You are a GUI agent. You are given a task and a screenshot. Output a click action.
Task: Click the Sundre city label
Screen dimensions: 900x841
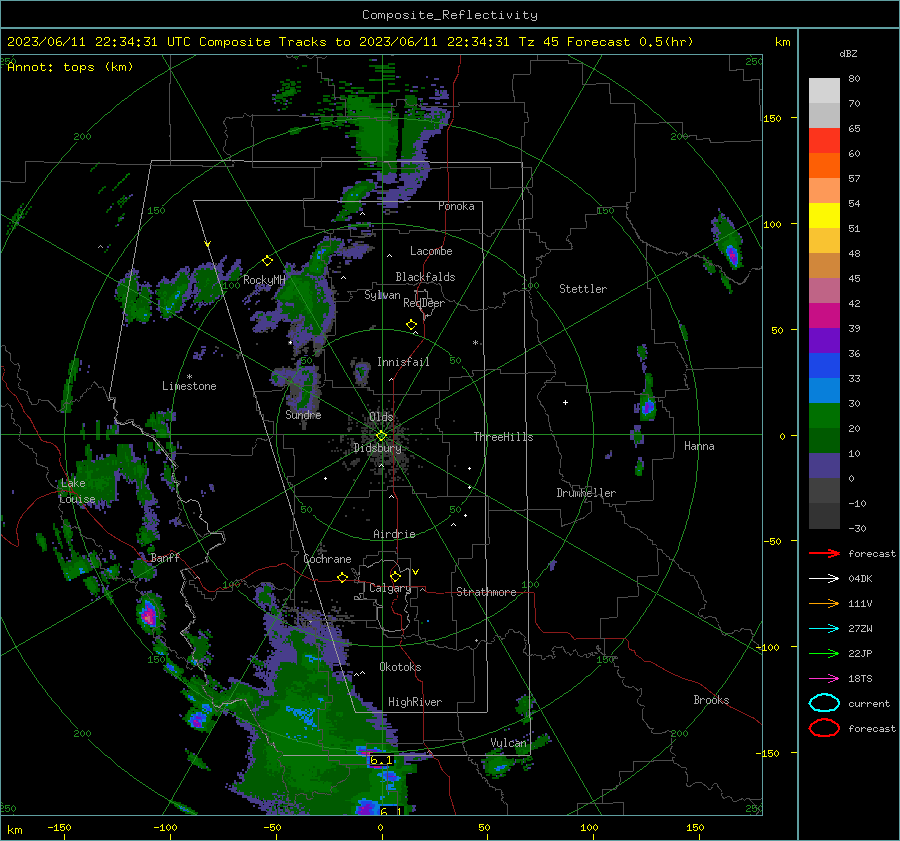(303, 414)
